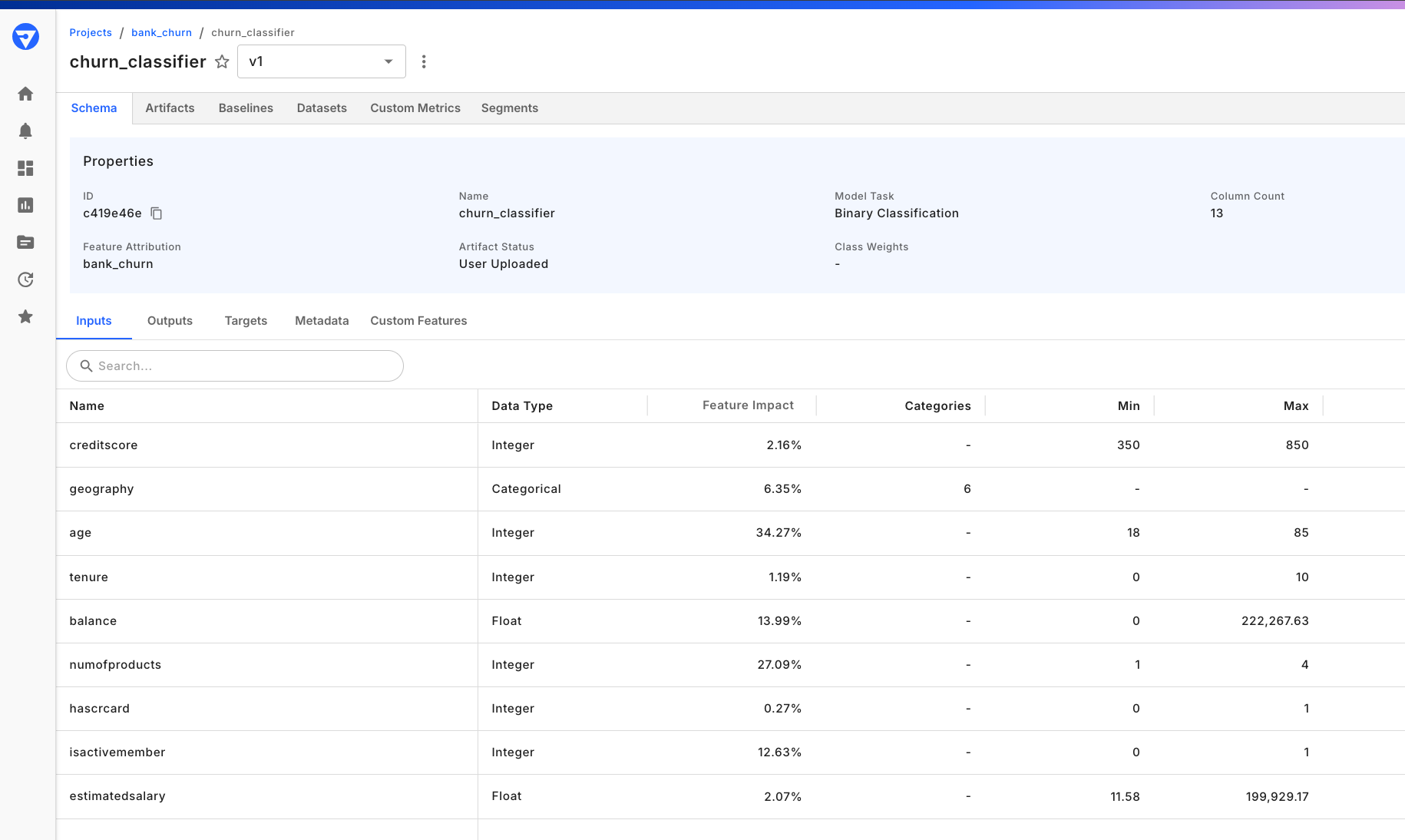This screenshot has height=840, width=1405.
Task: Sort by the Feature Impact column header
Action: [748, 405]
